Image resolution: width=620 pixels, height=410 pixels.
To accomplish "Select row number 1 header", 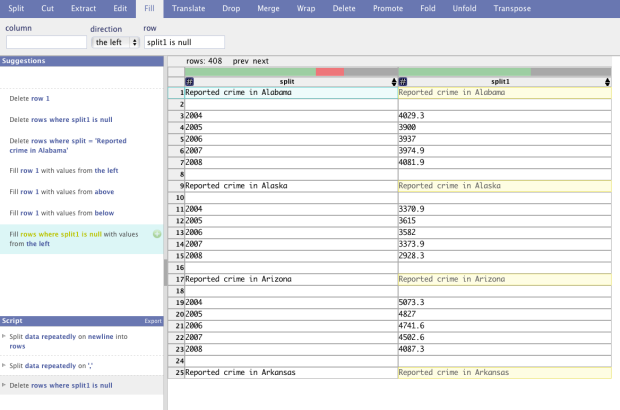I will pyautogui.click(x=176, y=93).
